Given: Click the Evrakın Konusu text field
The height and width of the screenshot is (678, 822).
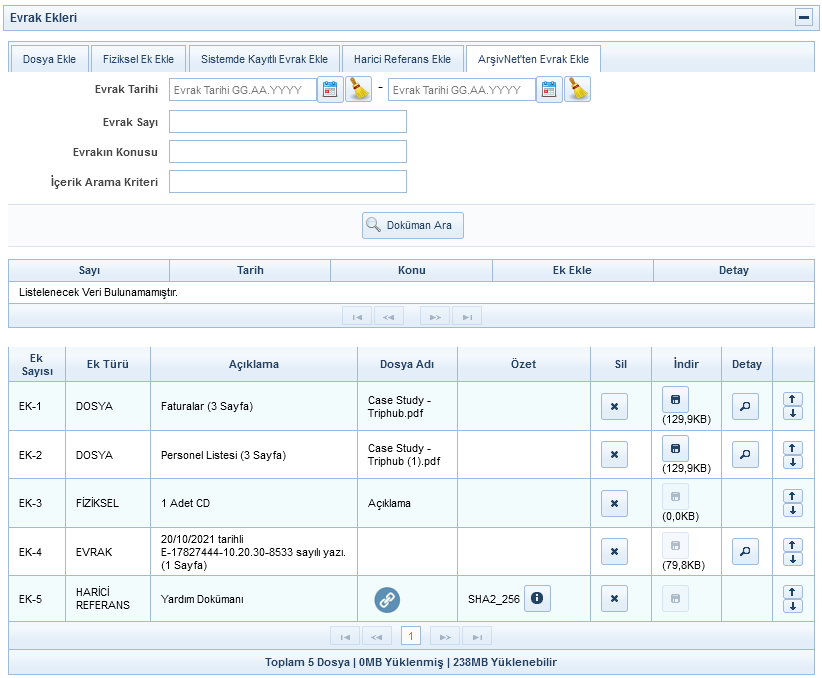Looking at the screenshot, I should point(288,152).
